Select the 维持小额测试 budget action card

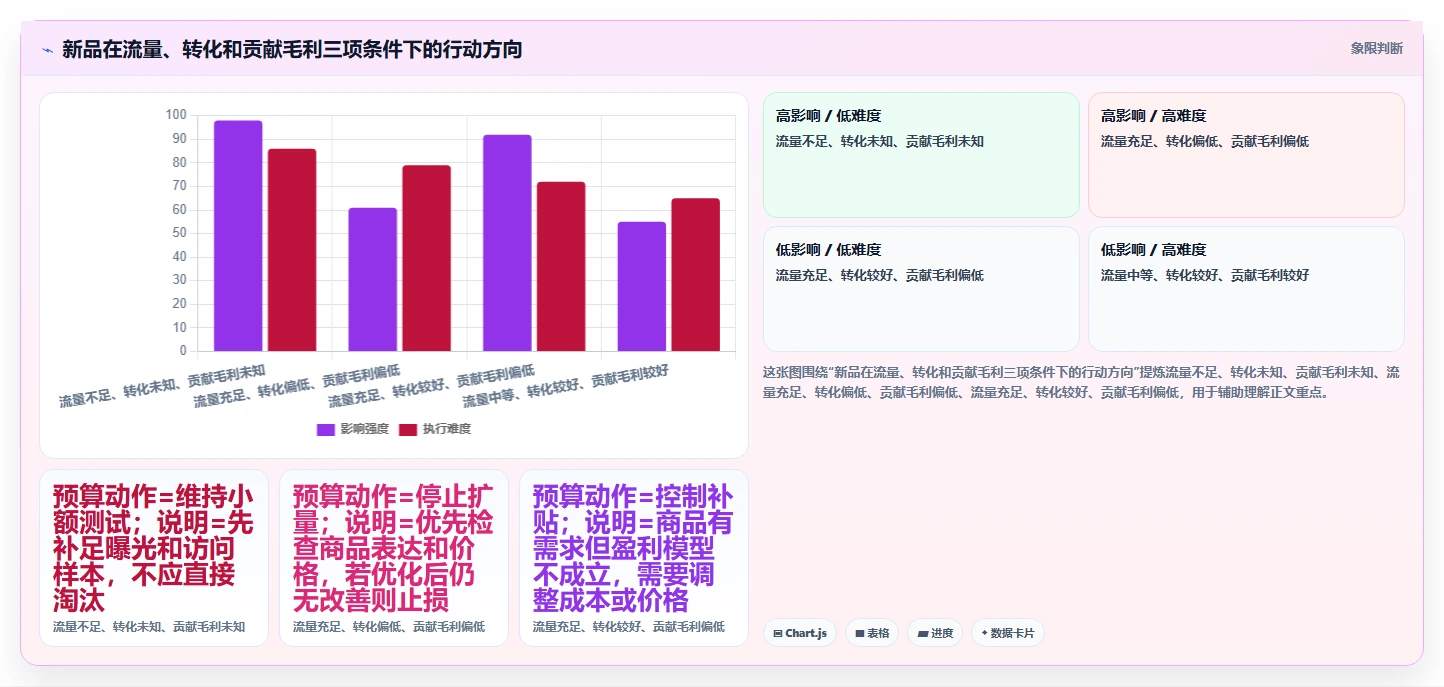[x=154, y=558]
